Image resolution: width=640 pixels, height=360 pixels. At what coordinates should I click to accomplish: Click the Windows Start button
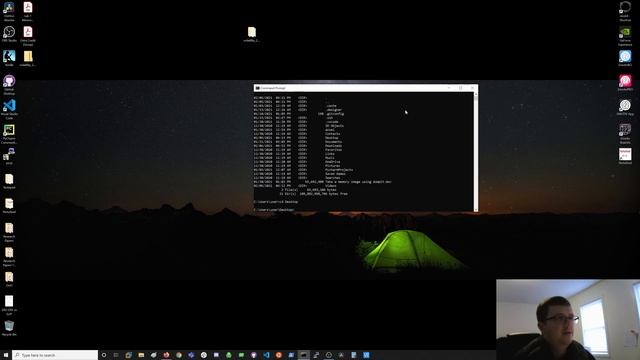click(x=6, y=355)
